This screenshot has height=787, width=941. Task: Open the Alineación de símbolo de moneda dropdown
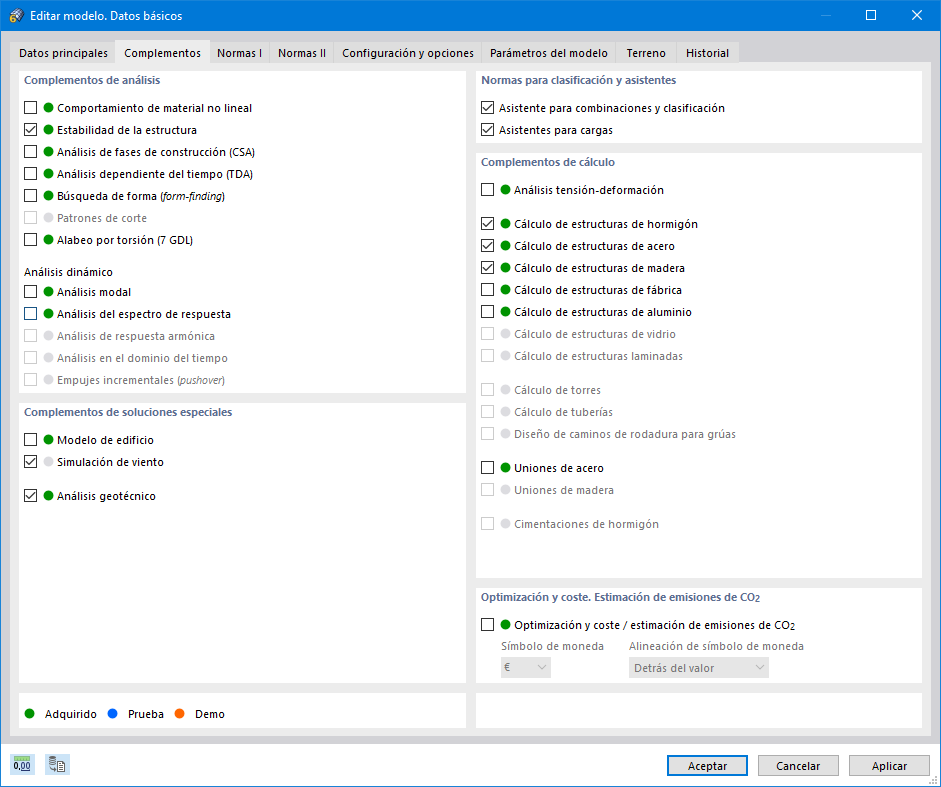[698, 666]
